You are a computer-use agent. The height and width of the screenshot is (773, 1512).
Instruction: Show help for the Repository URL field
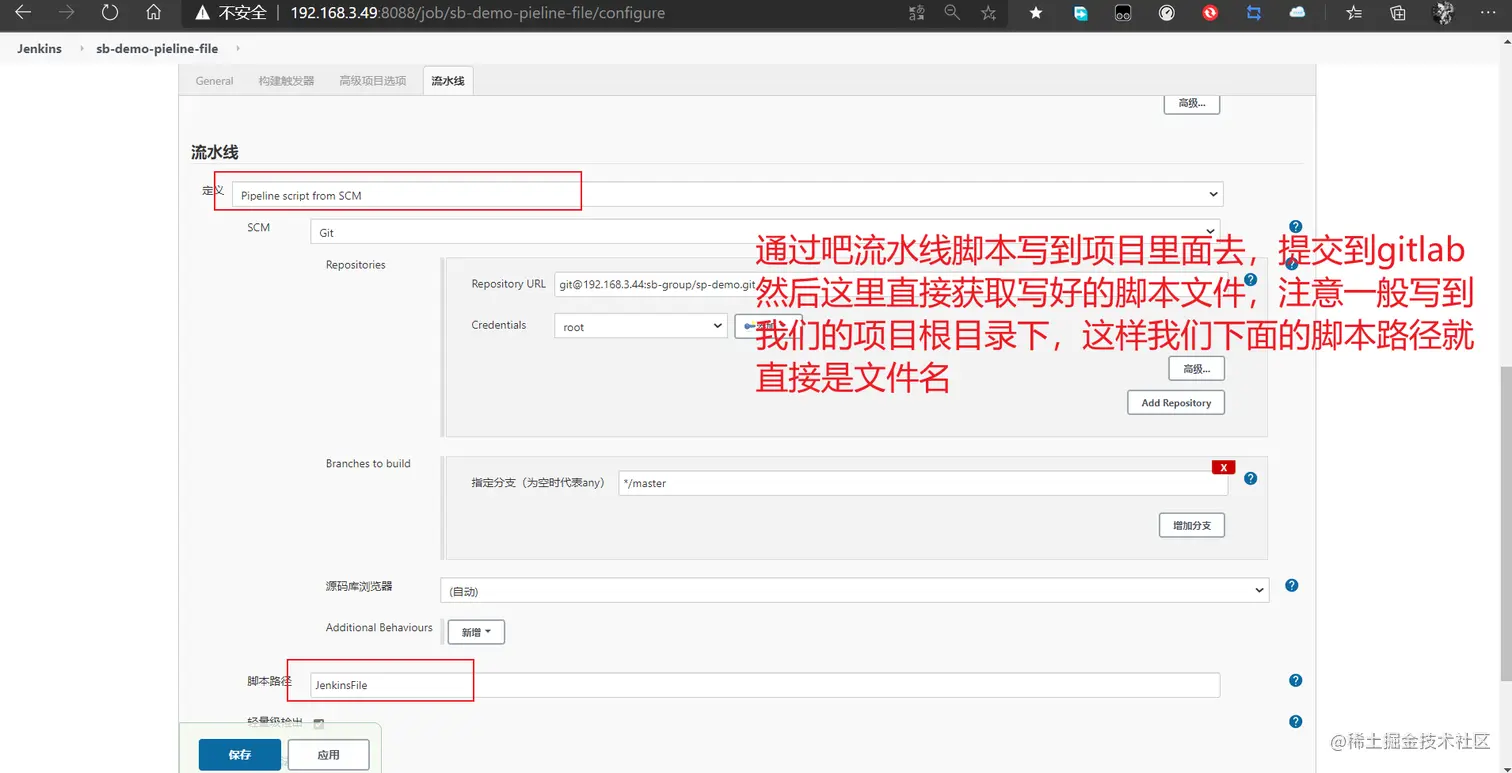pyautogui.click(x=1250, y=280)
